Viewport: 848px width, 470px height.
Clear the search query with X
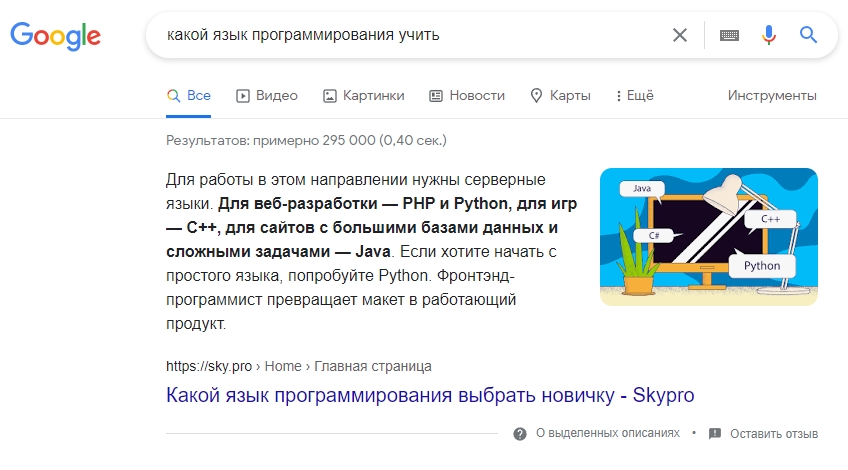(x=680, y=35)
